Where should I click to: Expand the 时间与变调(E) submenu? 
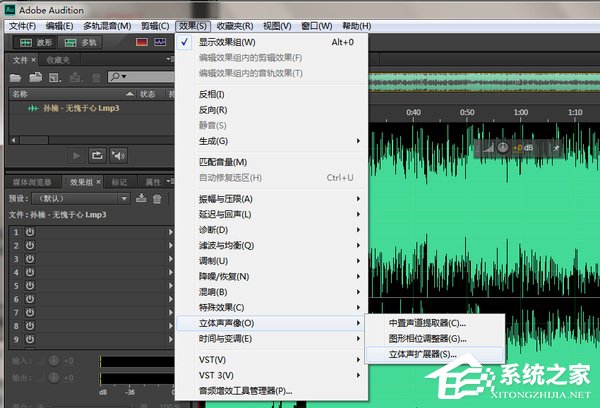[271, 339]
